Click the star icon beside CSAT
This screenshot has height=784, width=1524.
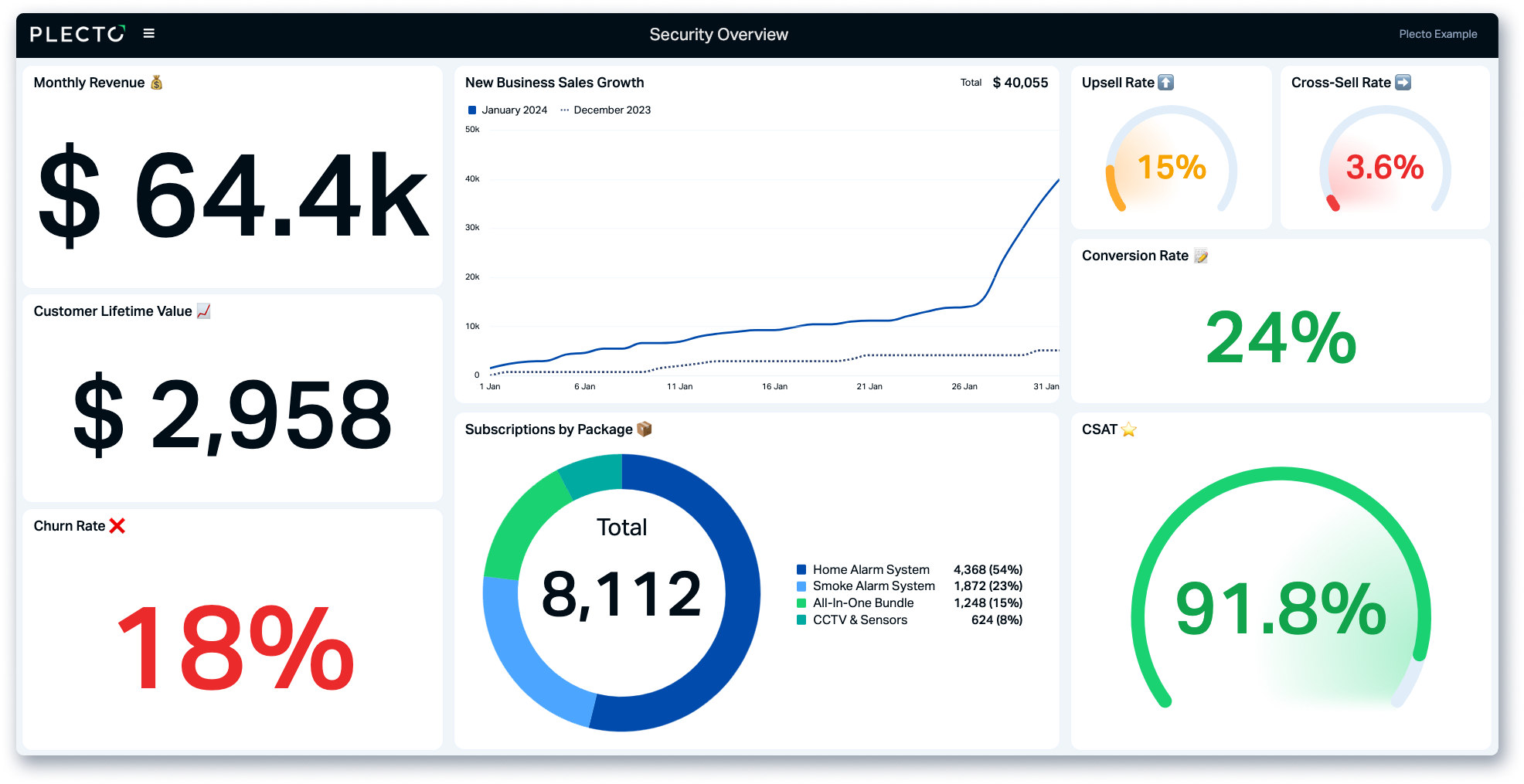tap(1129, 429)
